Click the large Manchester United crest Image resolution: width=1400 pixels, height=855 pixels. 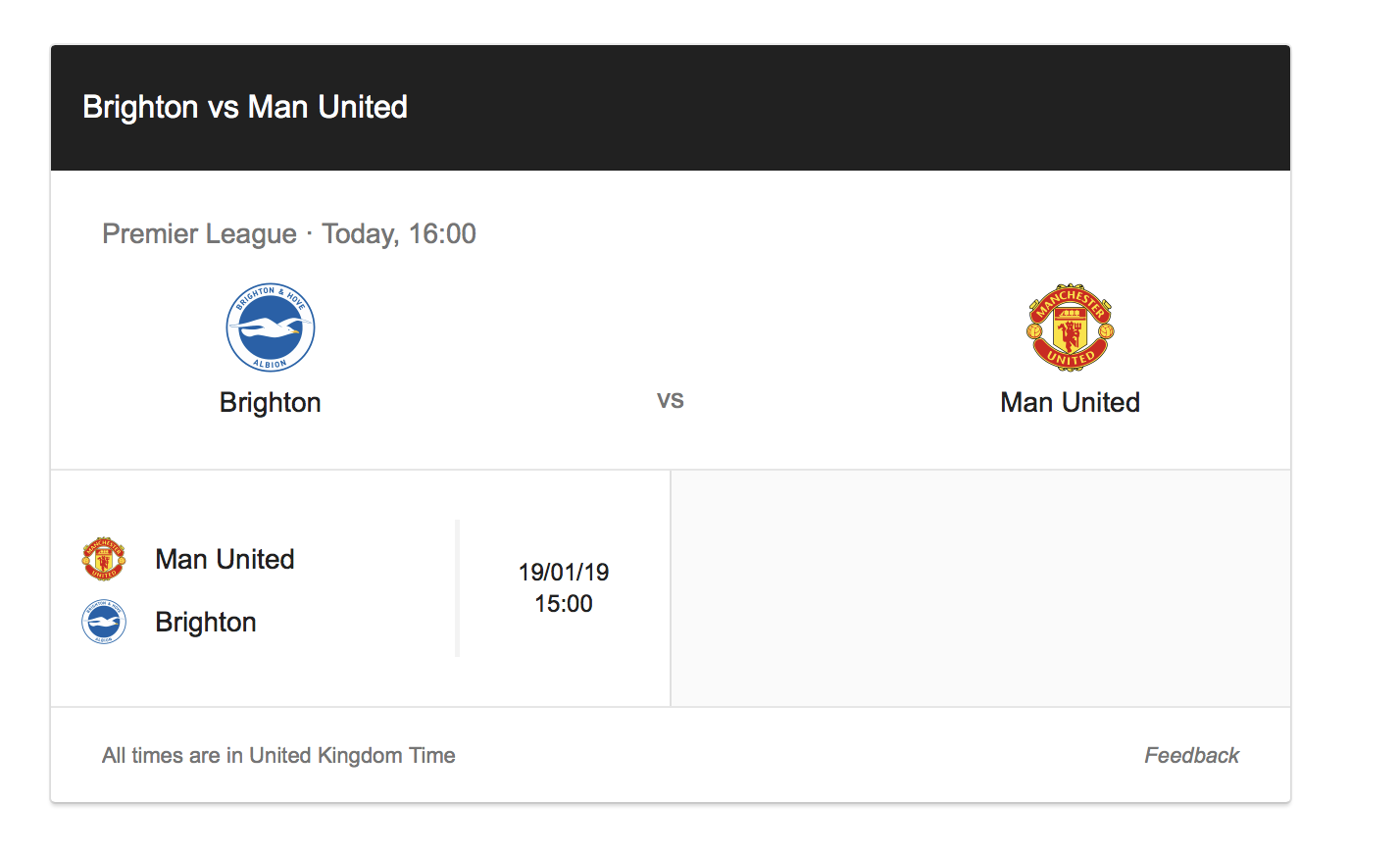(1071, 327)
